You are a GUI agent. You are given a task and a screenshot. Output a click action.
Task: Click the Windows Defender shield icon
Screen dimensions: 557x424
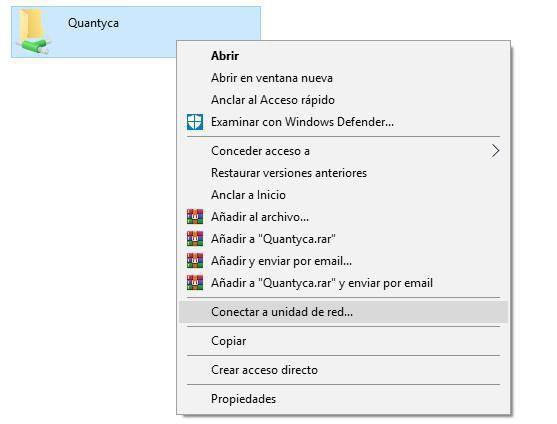click(x=195, y=122)
